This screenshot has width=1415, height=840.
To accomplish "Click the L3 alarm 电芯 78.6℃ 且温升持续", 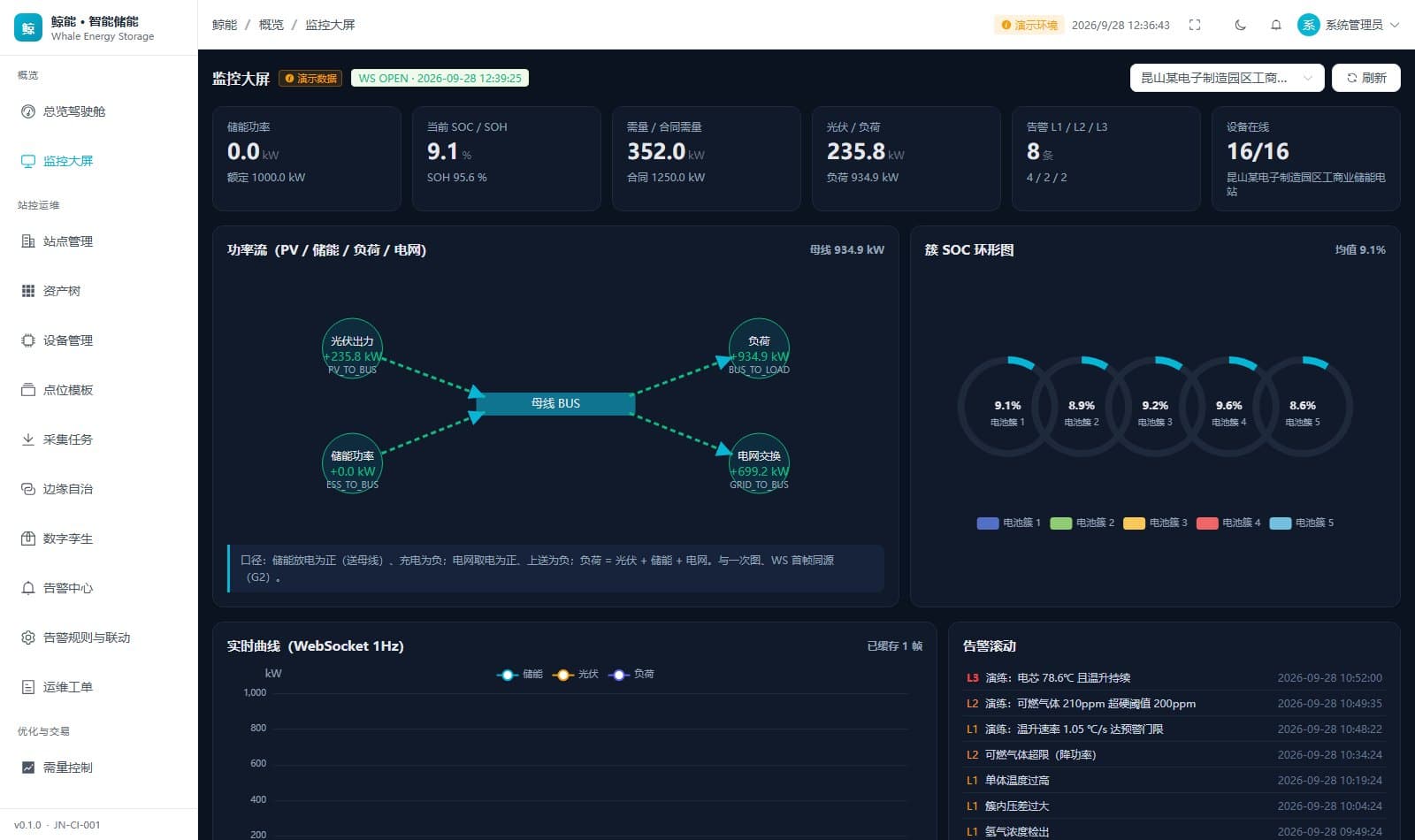I will (1174, 678).
